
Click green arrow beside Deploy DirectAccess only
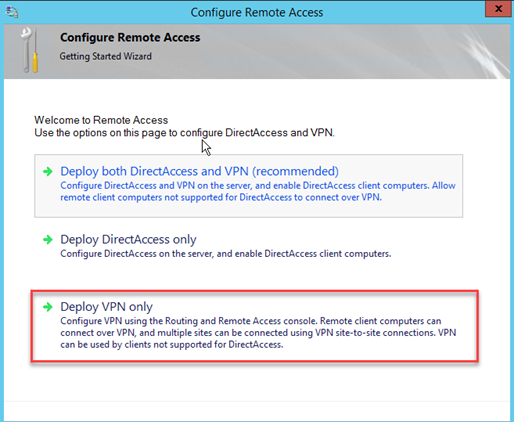click(48, 240)
